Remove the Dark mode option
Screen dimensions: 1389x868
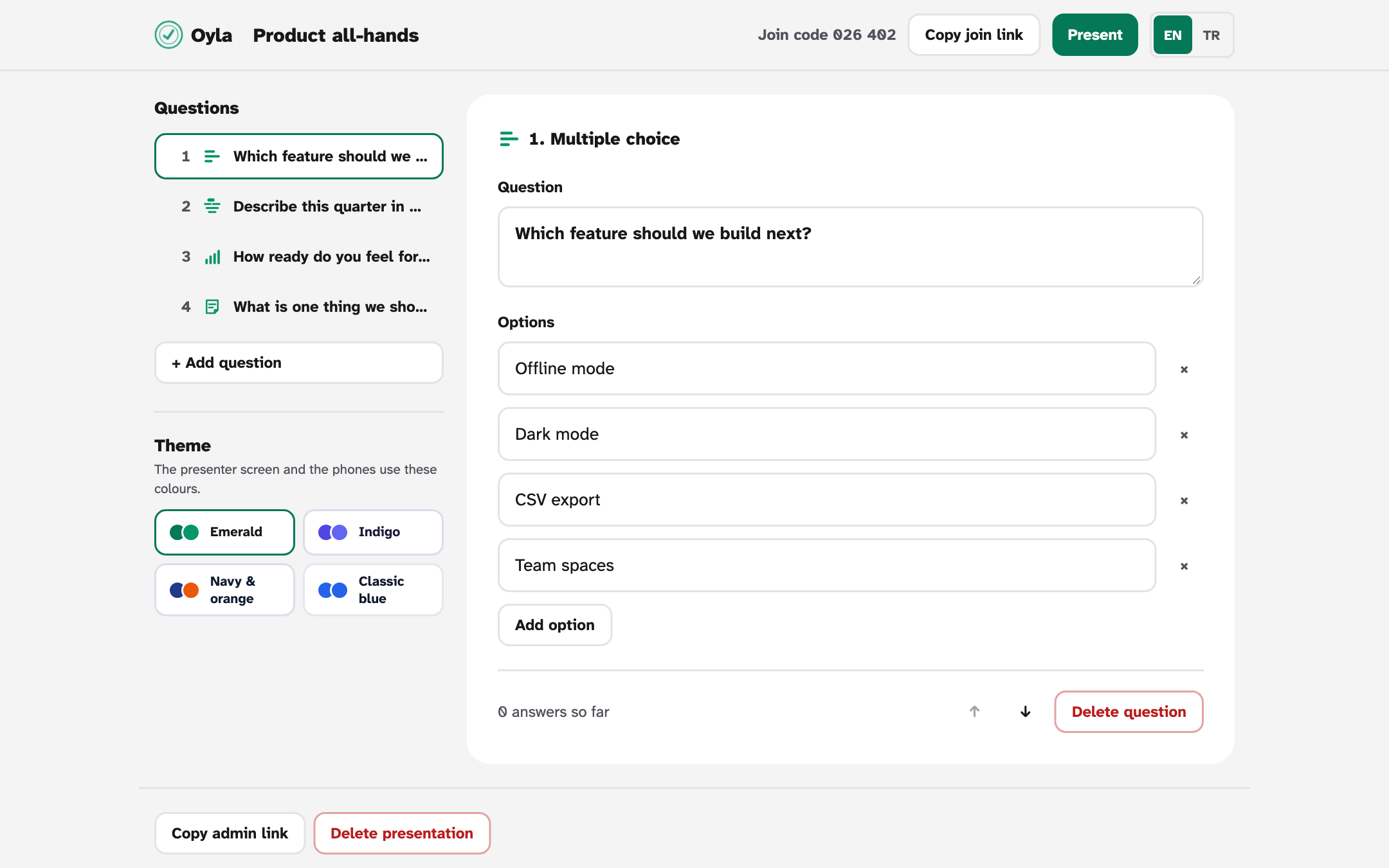[1184, 435]
